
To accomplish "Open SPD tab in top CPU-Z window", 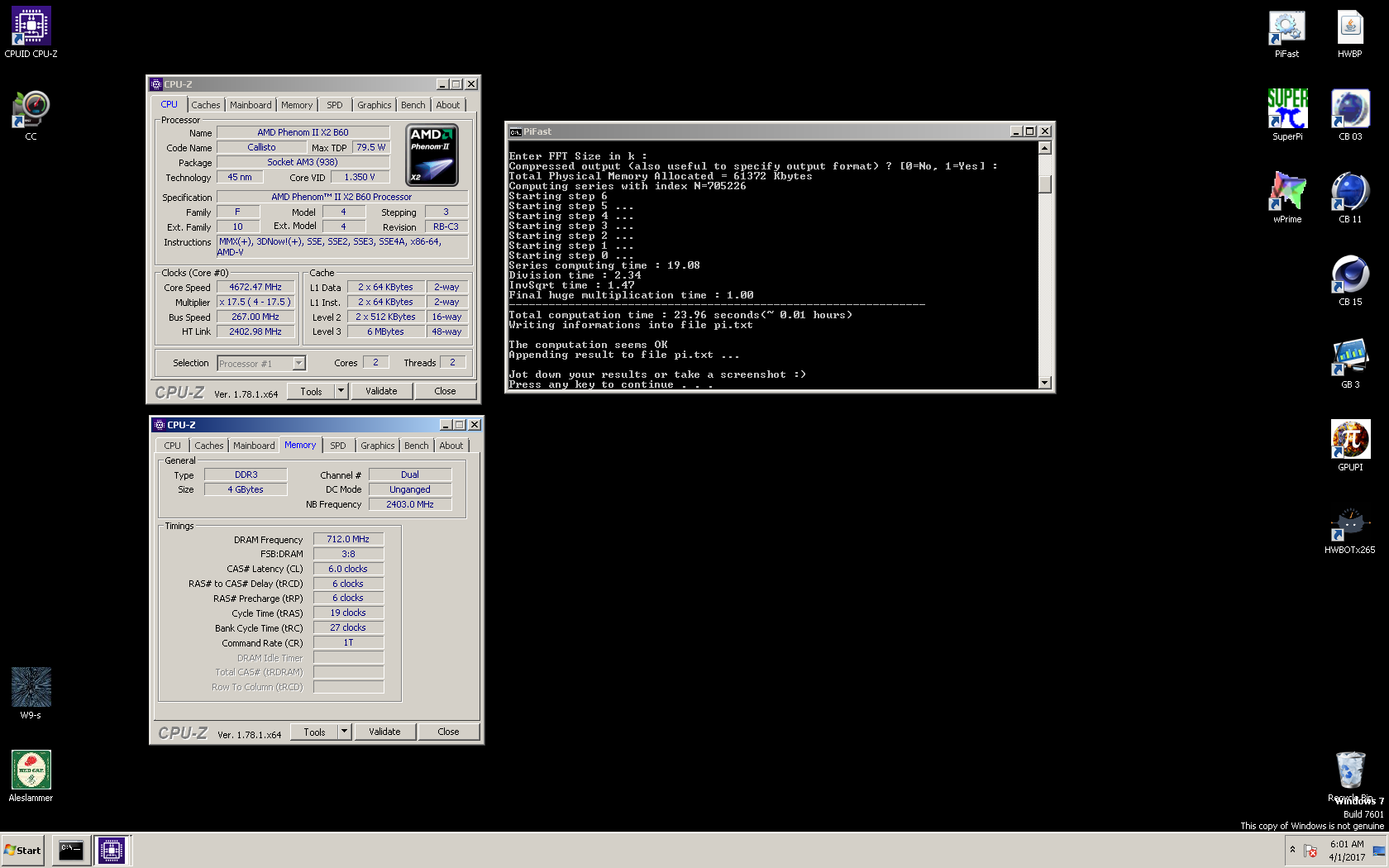I will [334, 105].
